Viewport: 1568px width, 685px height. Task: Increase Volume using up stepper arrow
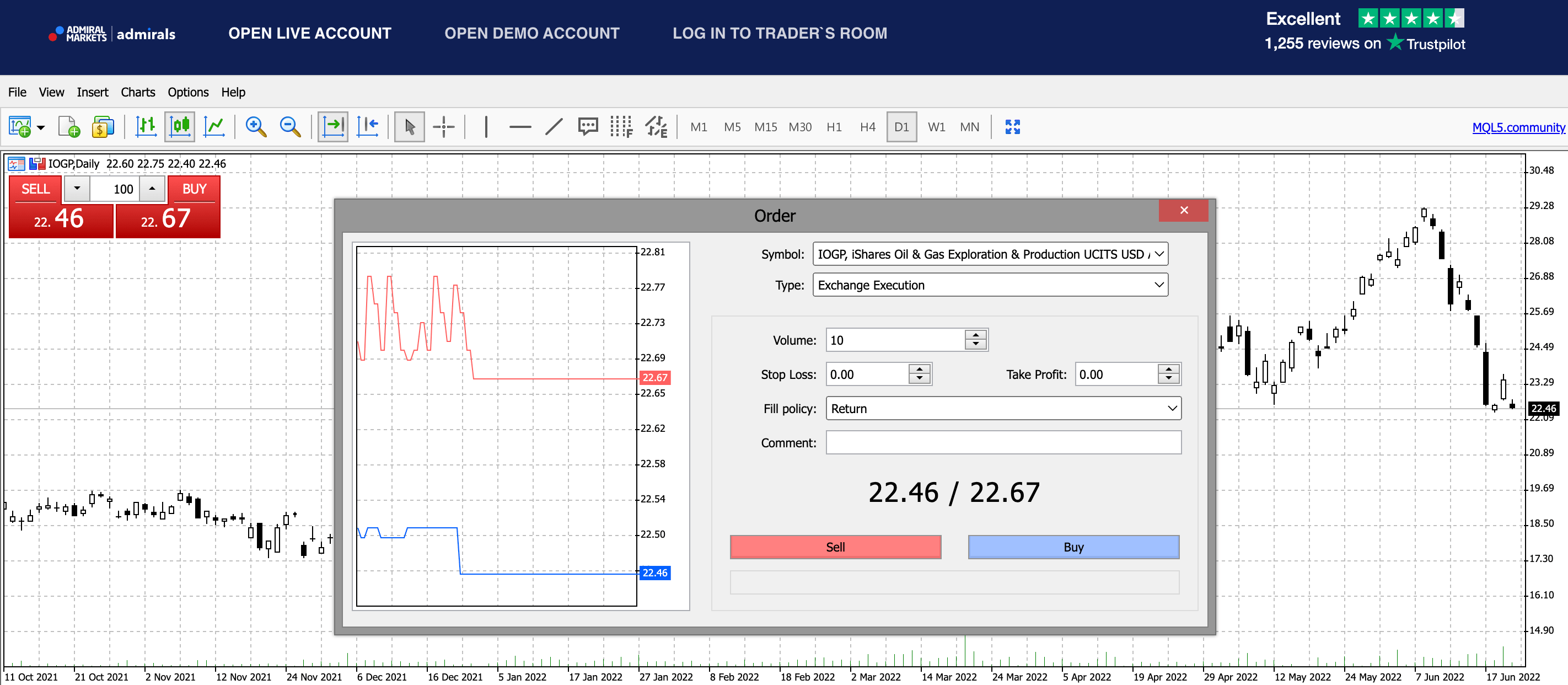[x=976, y=335]
